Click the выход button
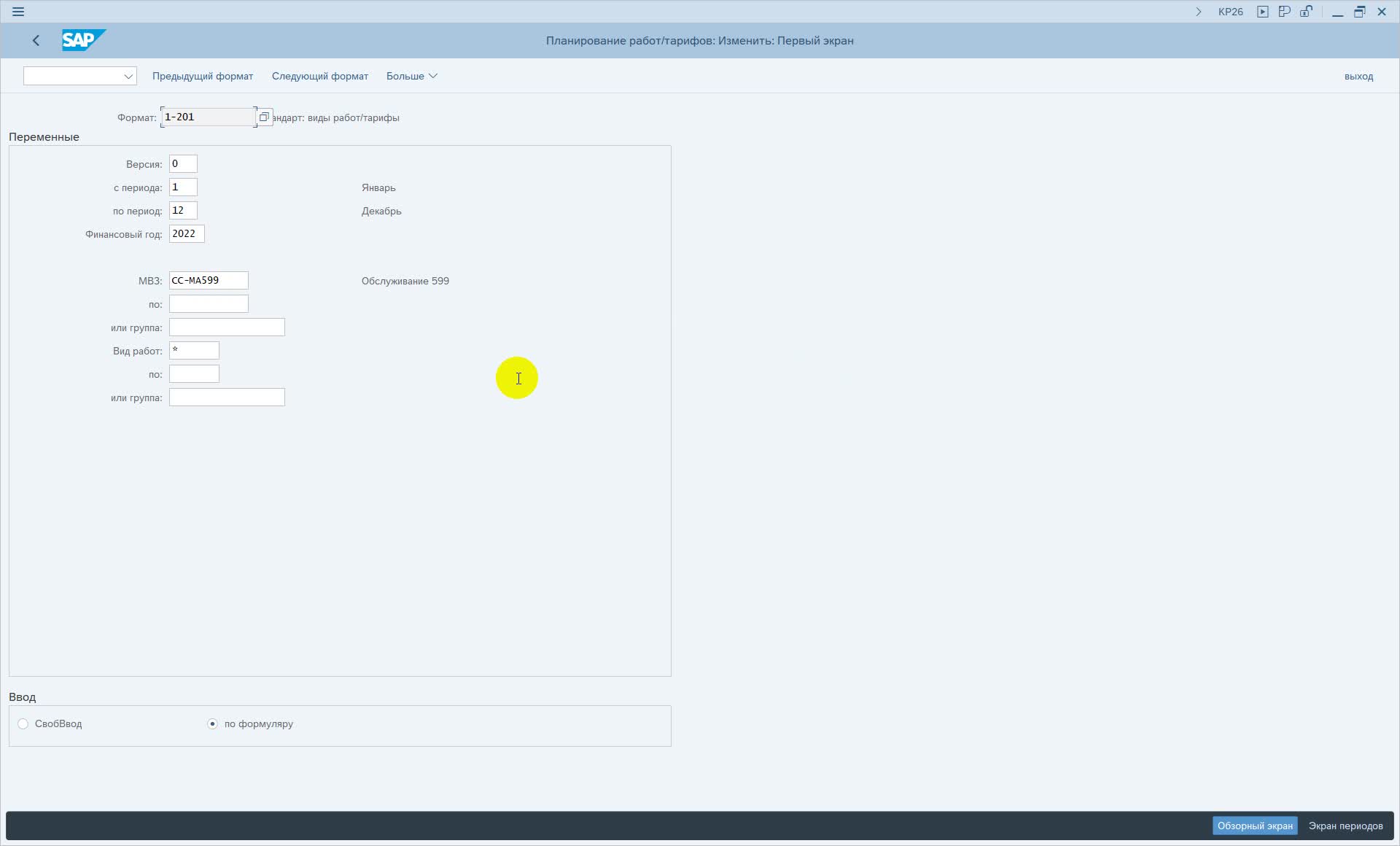1400x846 pixels. coord(1358,76)
